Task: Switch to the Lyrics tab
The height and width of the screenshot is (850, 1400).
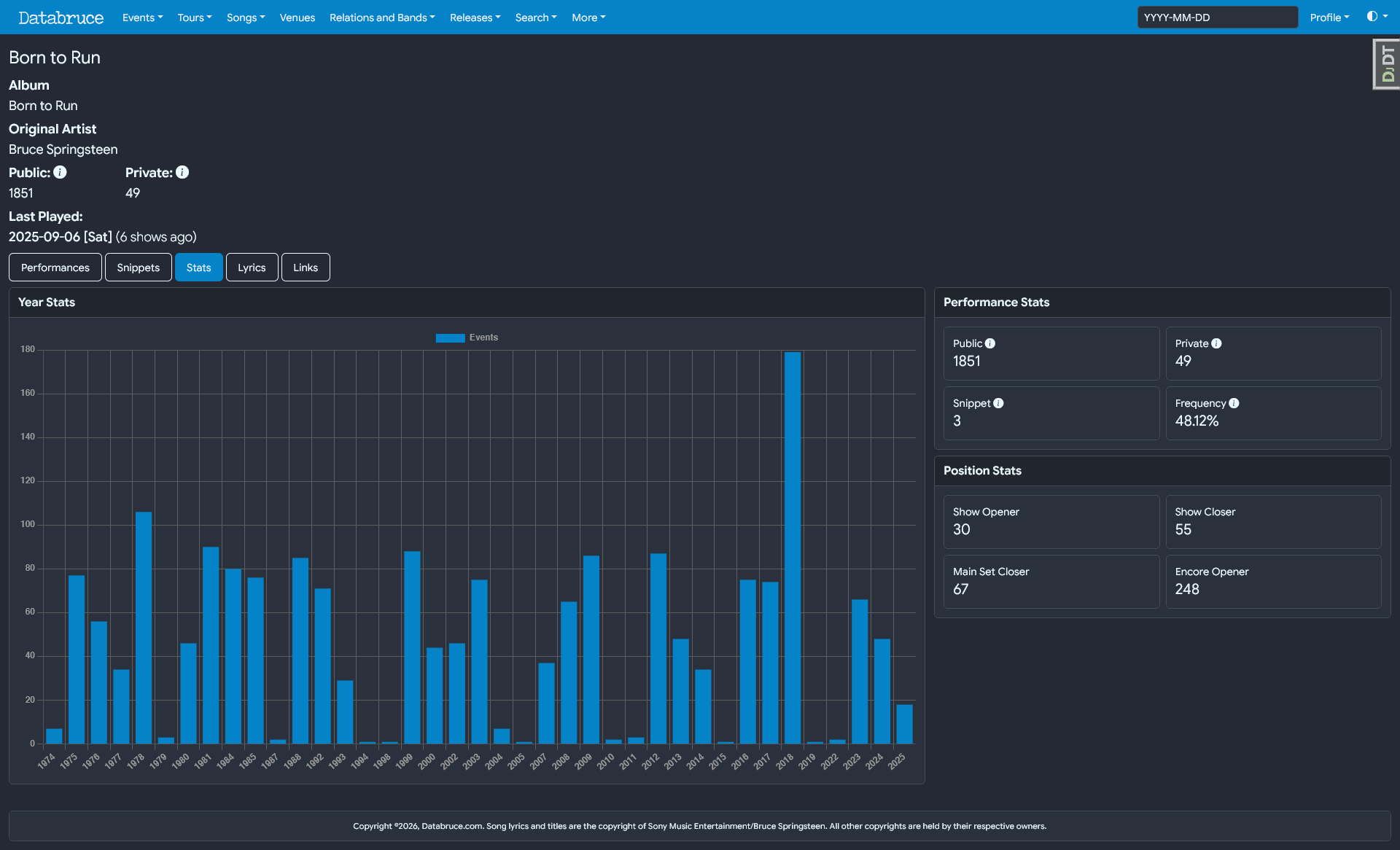Action: [252, 268]
